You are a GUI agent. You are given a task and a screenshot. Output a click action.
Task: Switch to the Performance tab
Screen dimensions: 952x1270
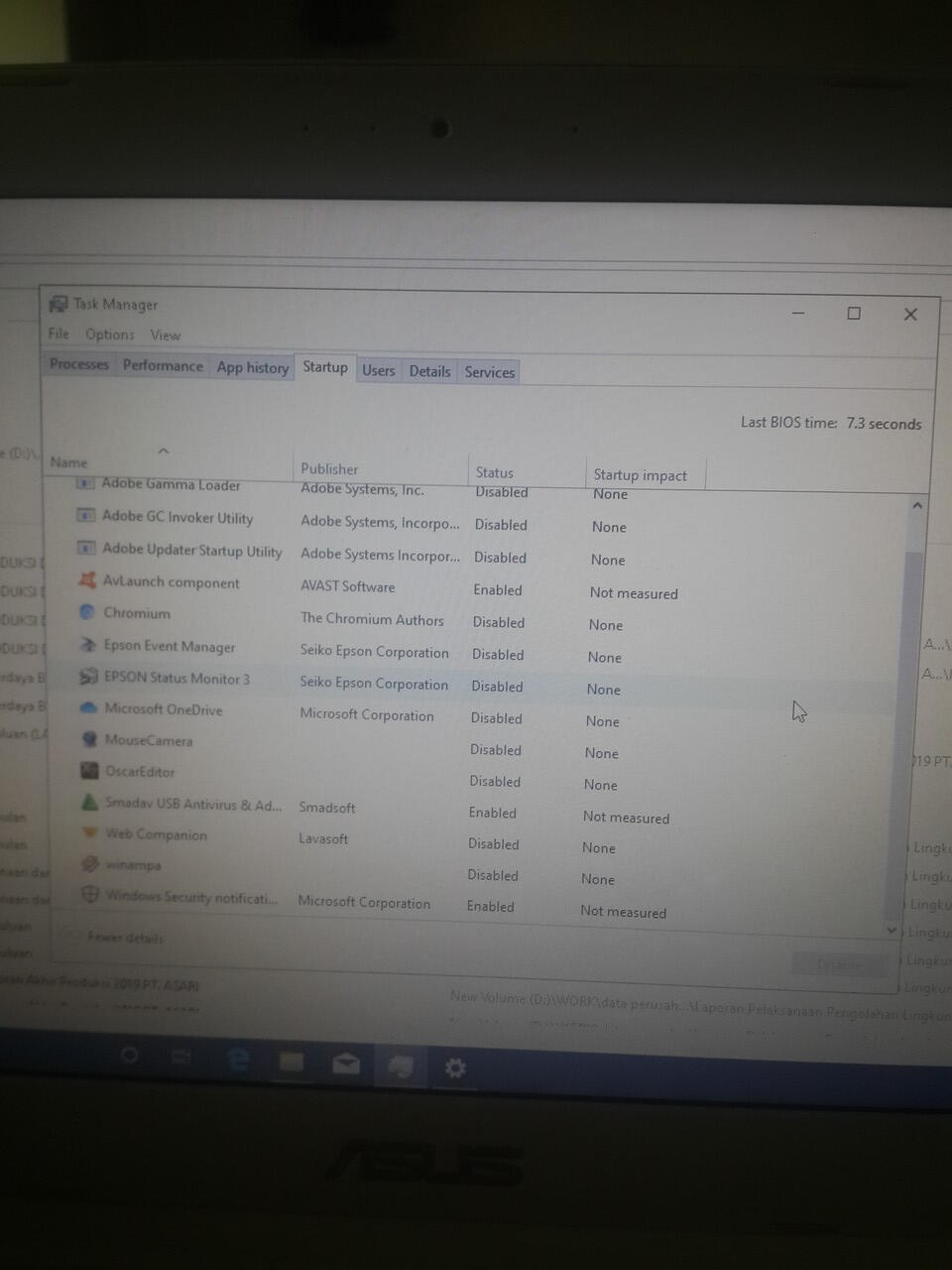coord(163,365)
